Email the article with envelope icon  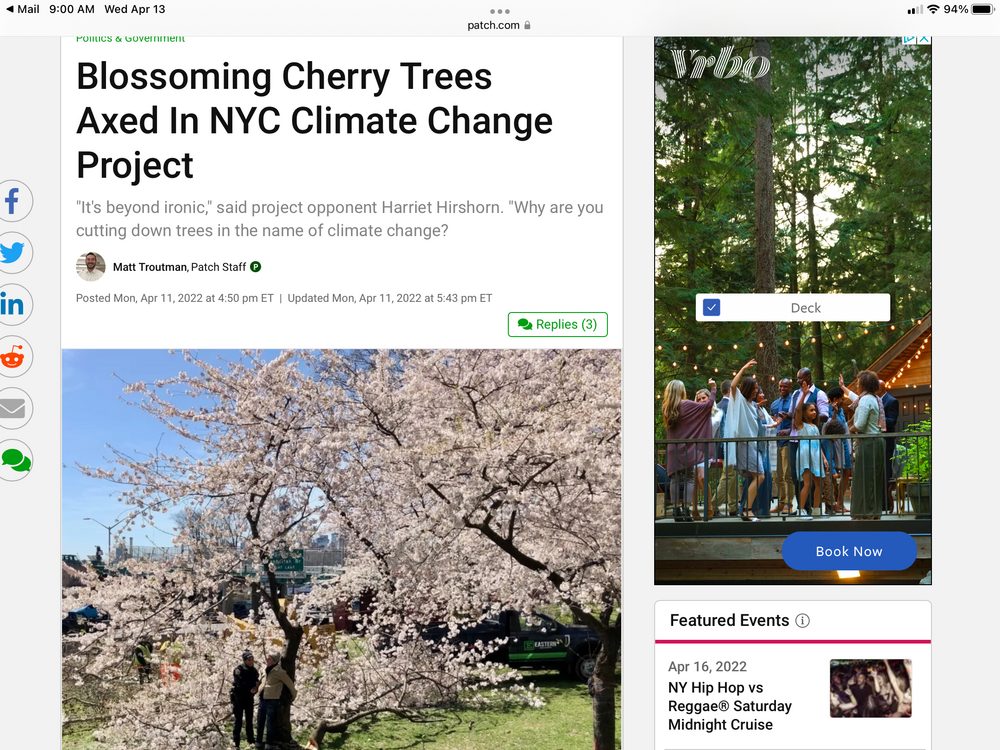coord(12,408)
